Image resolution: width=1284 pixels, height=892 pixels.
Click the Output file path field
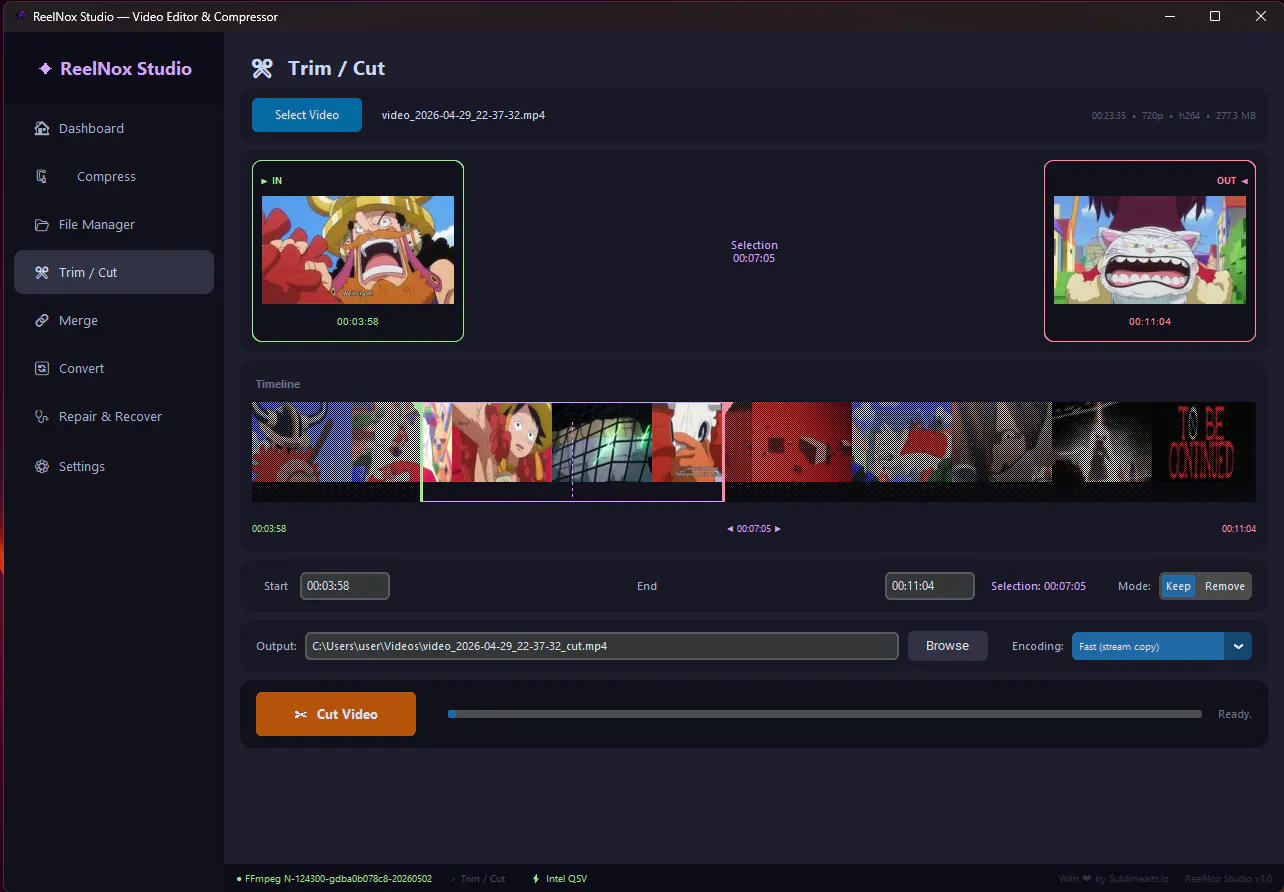click(602, 646)
